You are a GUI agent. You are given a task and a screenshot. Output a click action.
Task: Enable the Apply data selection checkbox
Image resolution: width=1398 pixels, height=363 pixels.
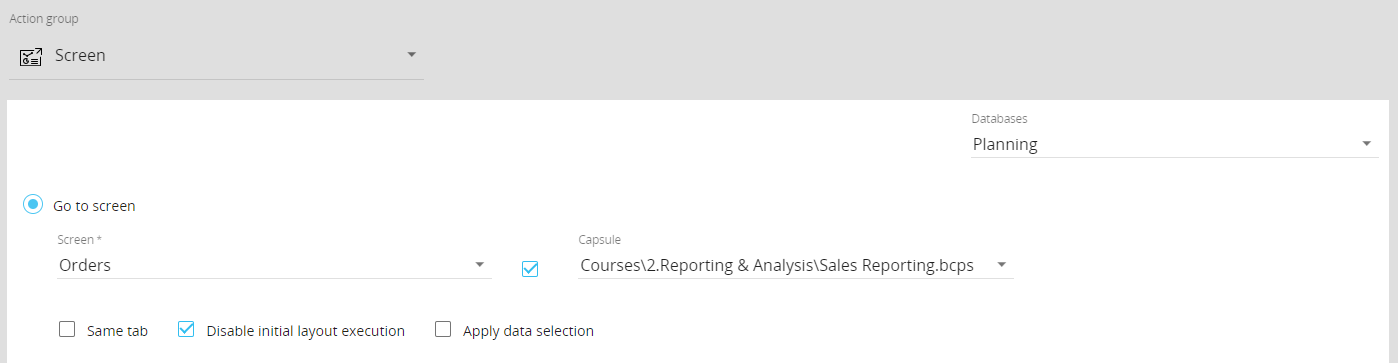(x=443, y=329)
